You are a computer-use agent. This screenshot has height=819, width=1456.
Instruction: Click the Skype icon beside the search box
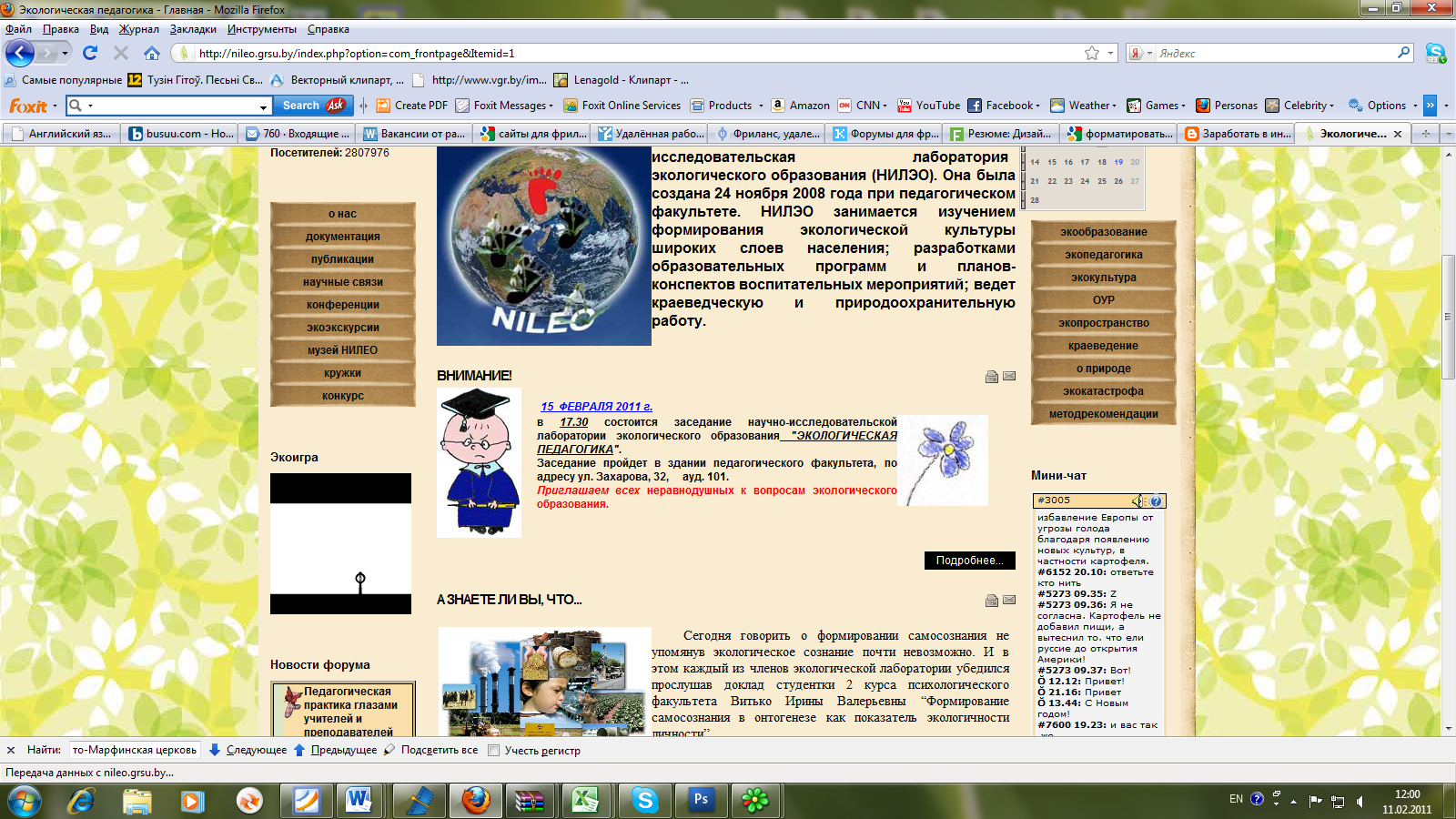coord(1436,53)
